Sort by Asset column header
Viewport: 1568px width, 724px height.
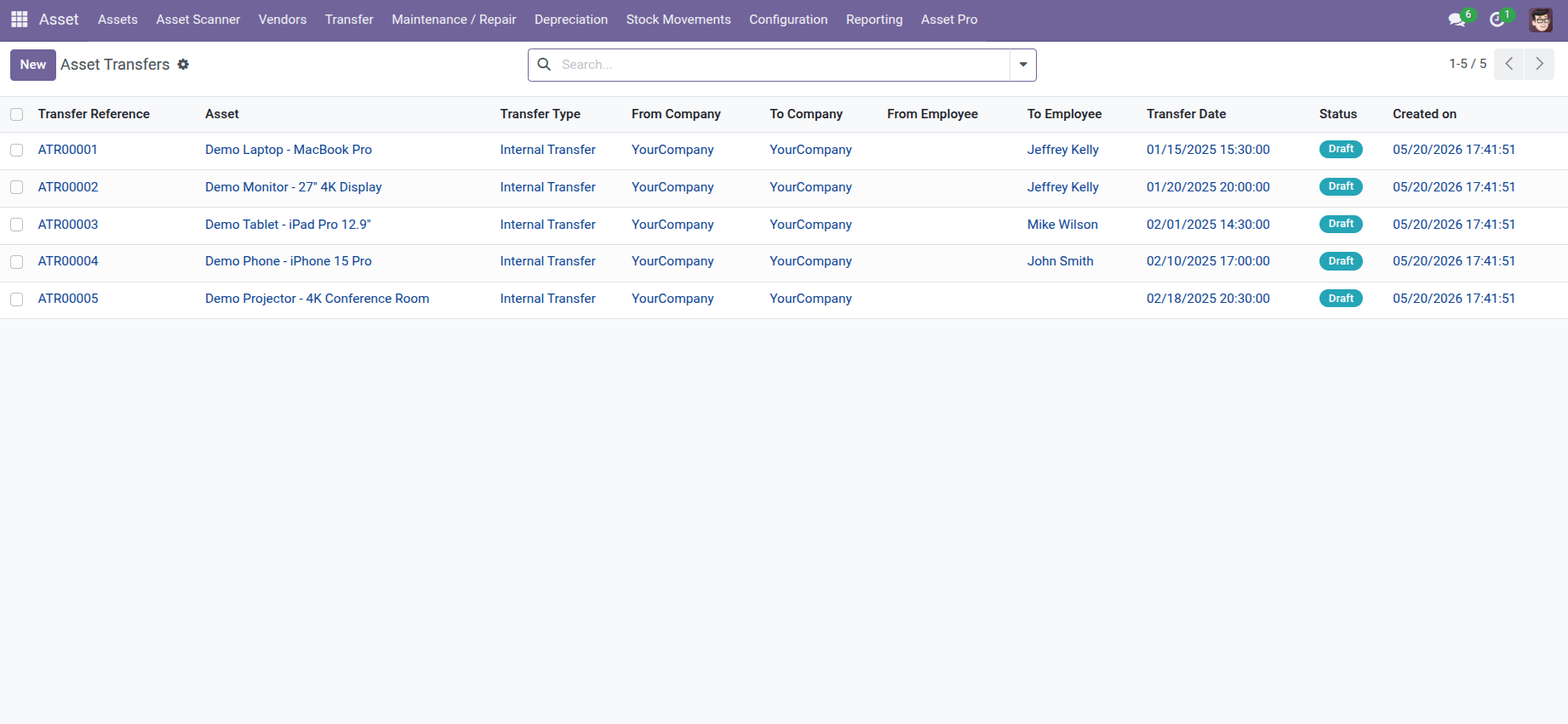(x=222, y=114)
